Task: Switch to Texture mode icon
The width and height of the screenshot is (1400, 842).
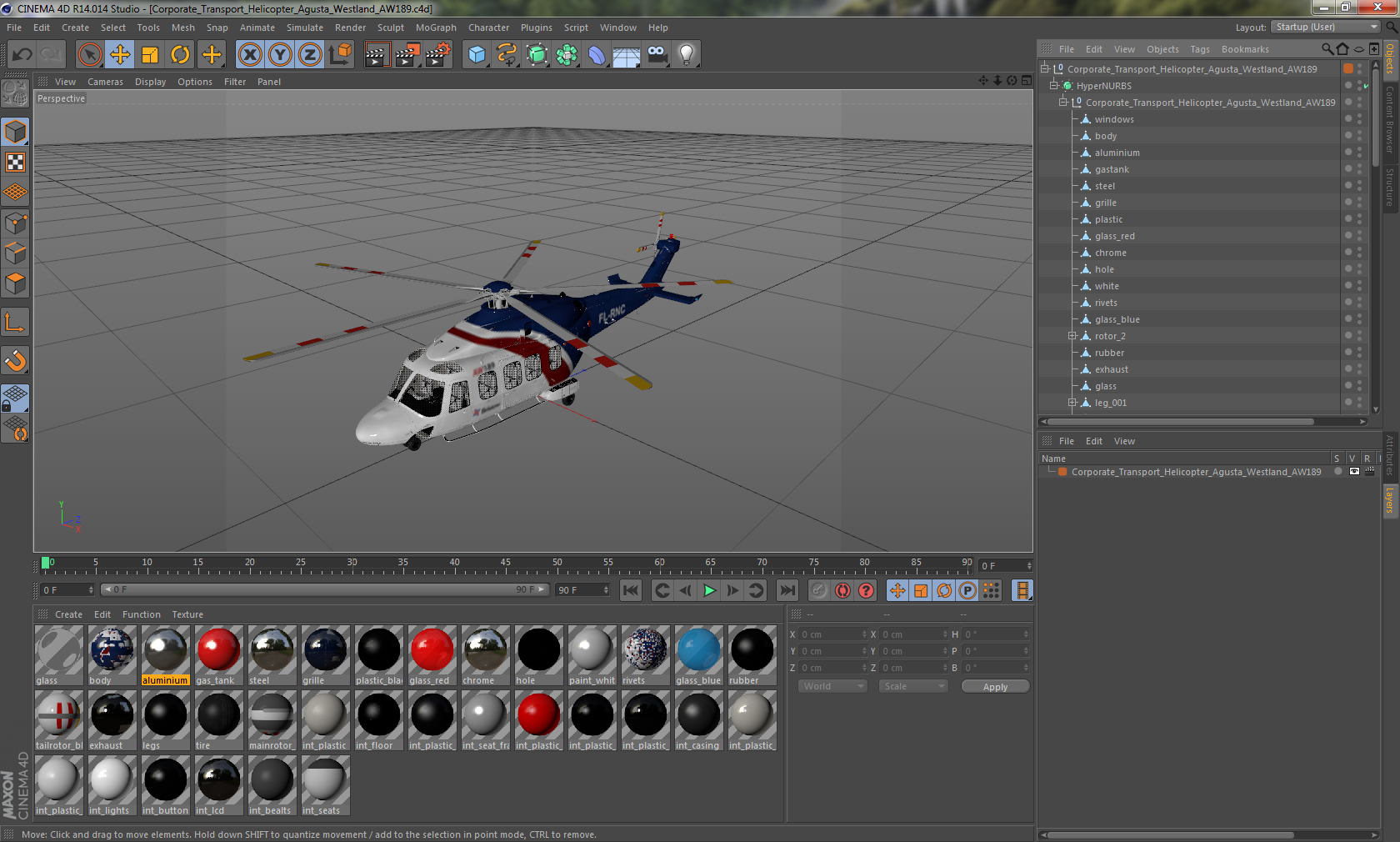Action: 15,162
